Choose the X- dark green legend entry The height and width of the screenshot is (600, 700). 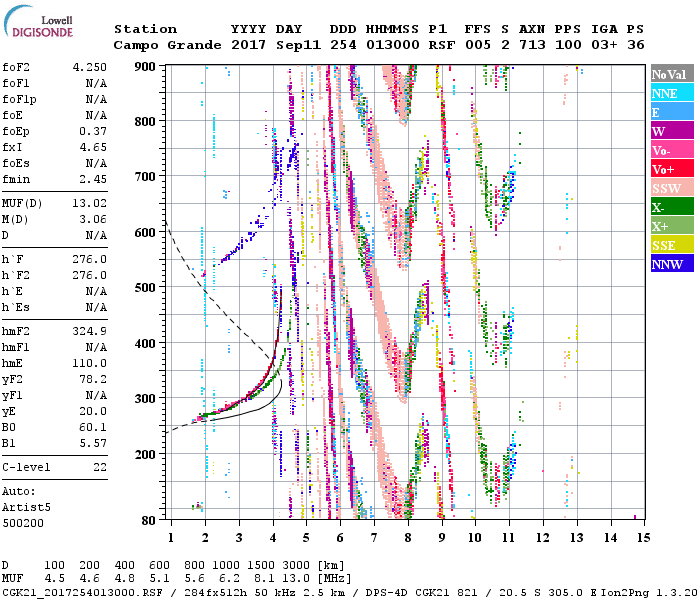pos(669,208)
